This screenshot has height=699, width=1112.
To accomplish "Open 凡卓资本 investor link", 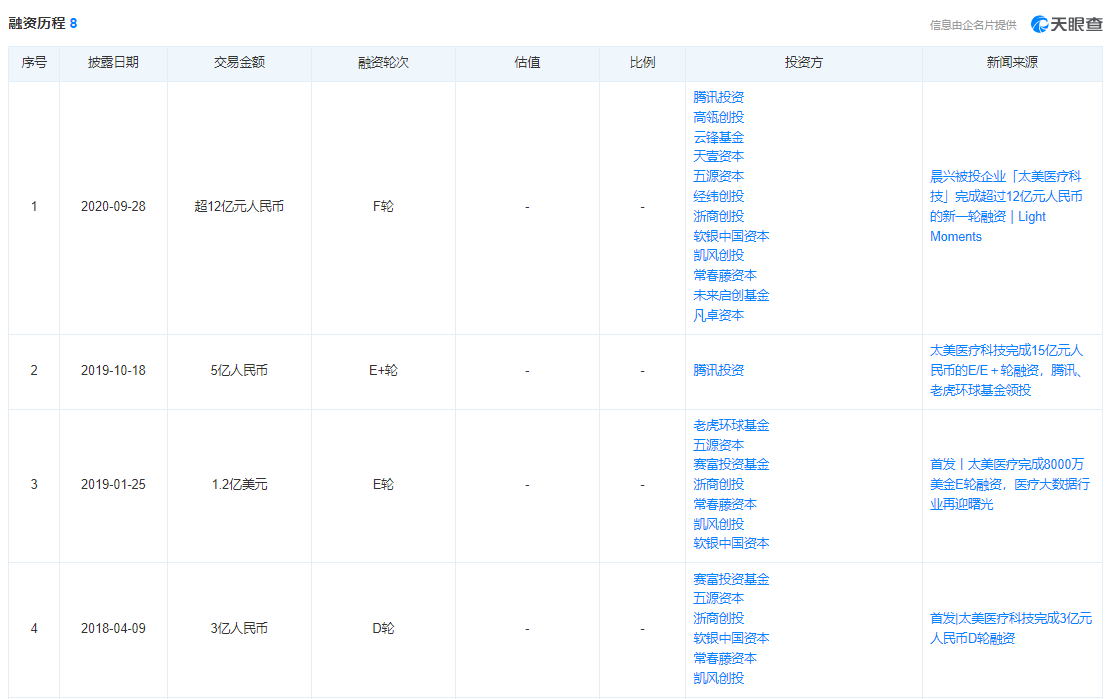I will (x=718, y=315).
